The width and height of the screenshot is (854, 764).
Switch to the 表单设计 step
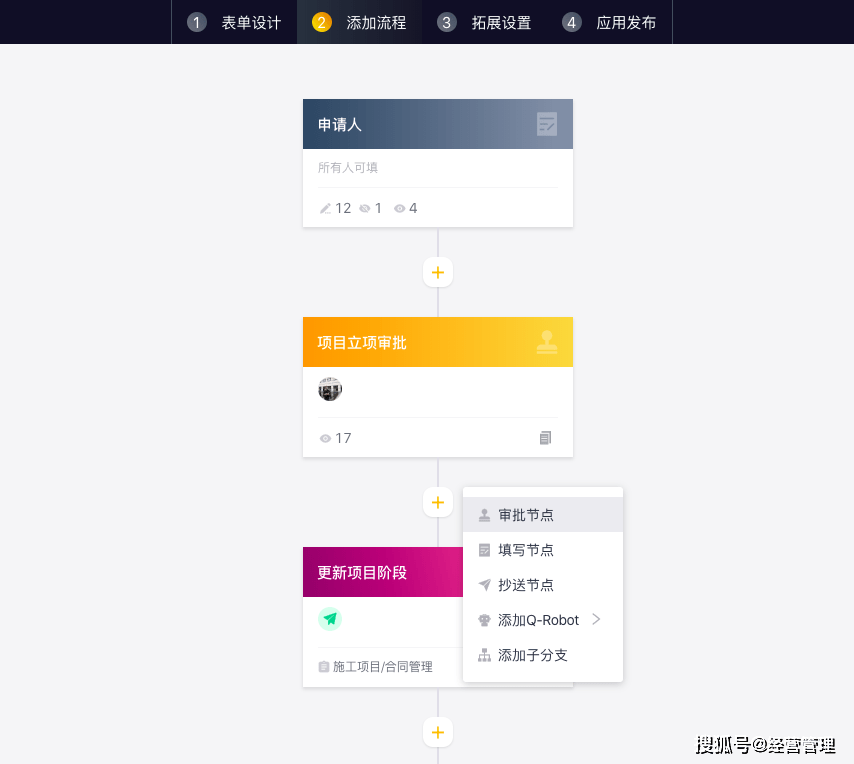(x=235, y=22)
